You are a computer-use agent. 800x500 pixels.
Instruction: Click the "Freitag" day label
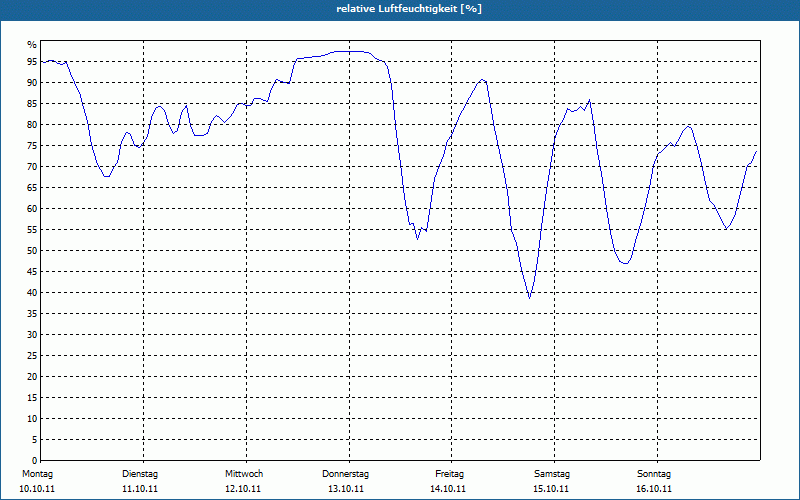[x=449, y=474]
